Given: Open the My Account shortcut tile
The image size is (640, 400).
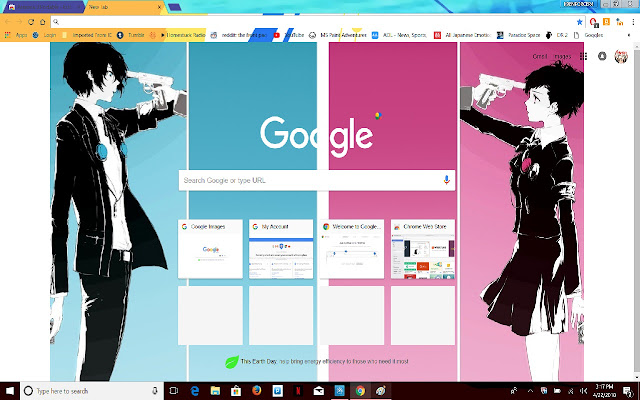Looking at the screenshot, I should [x=281, y=249].
